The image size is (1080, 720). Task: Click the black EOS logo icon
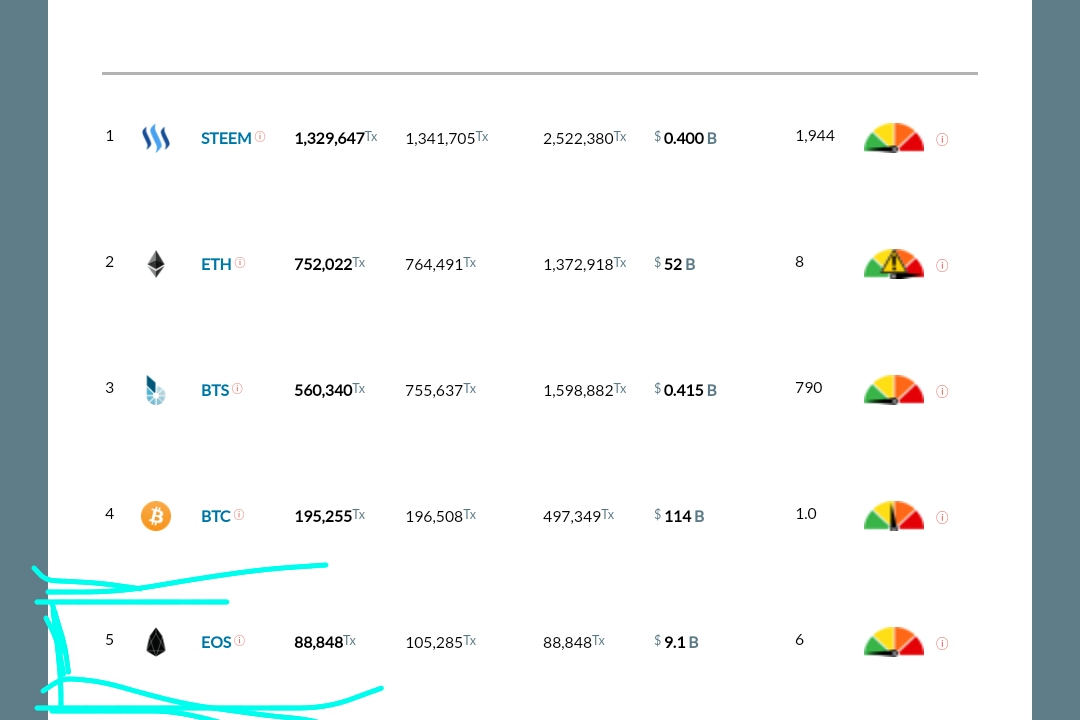click(156, 642)
